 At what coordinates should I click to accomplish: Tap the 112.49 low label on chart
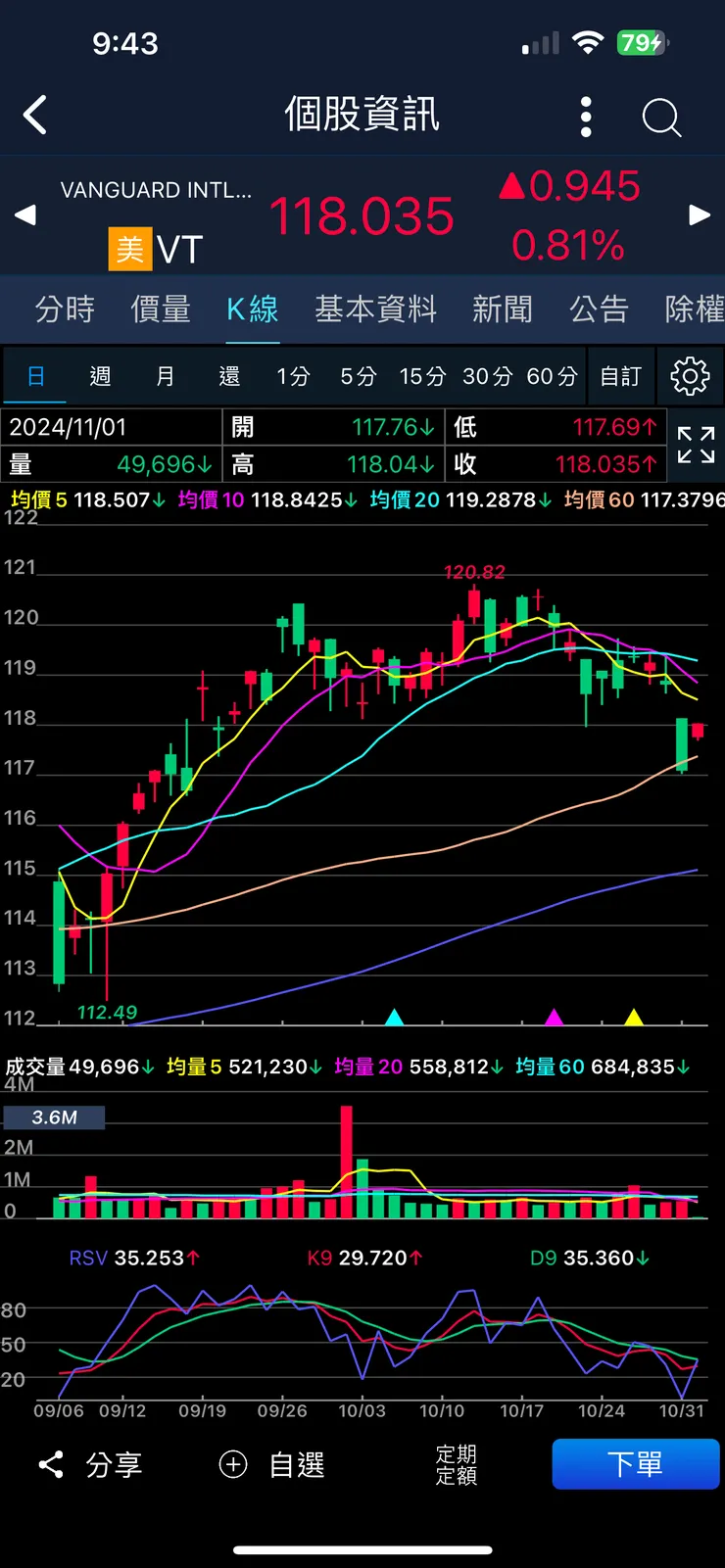tap(108, 1012)
